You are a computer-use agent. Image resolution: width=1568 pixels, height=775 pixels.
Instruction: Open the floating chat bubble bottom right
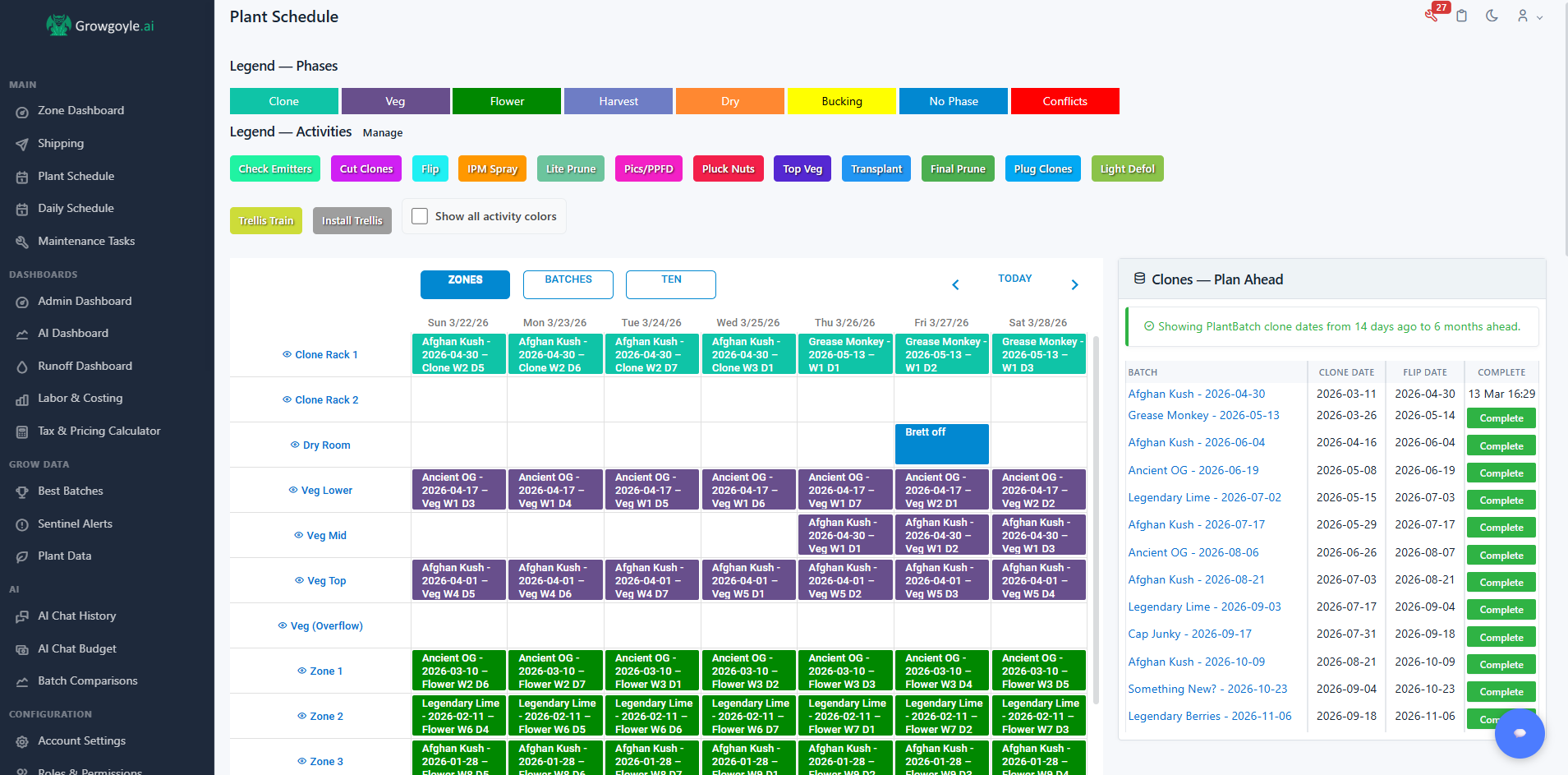1520,733
